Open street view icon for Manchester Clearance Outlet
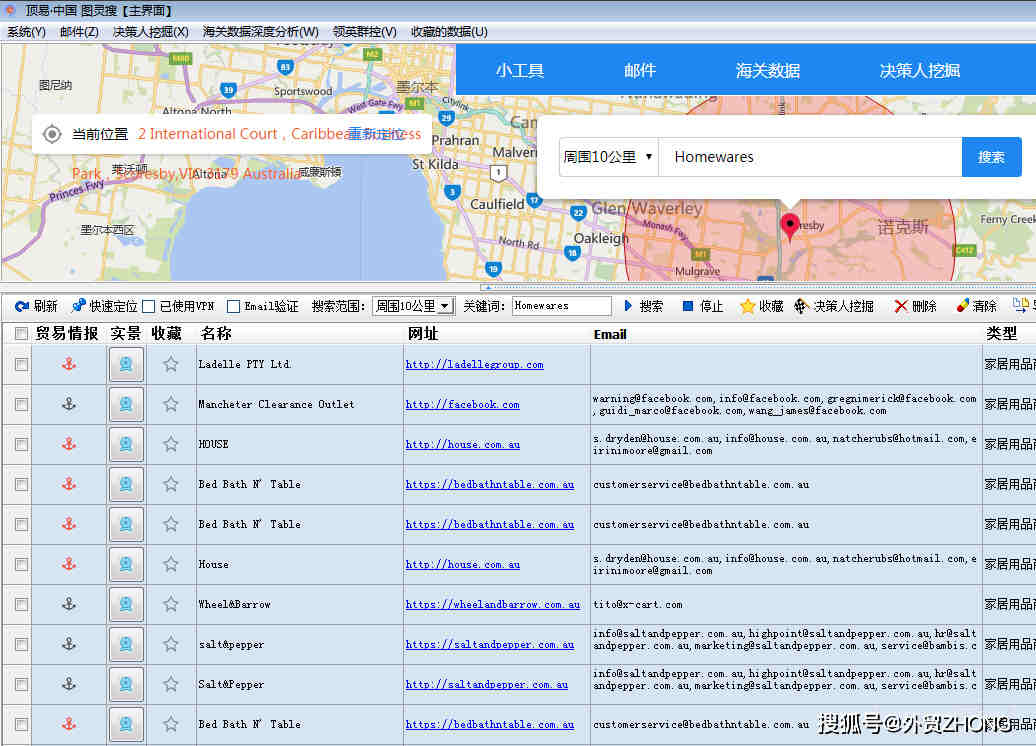The height and width of the screenshot is (746, 1036). pyautogui.click(x=126, y=404)
